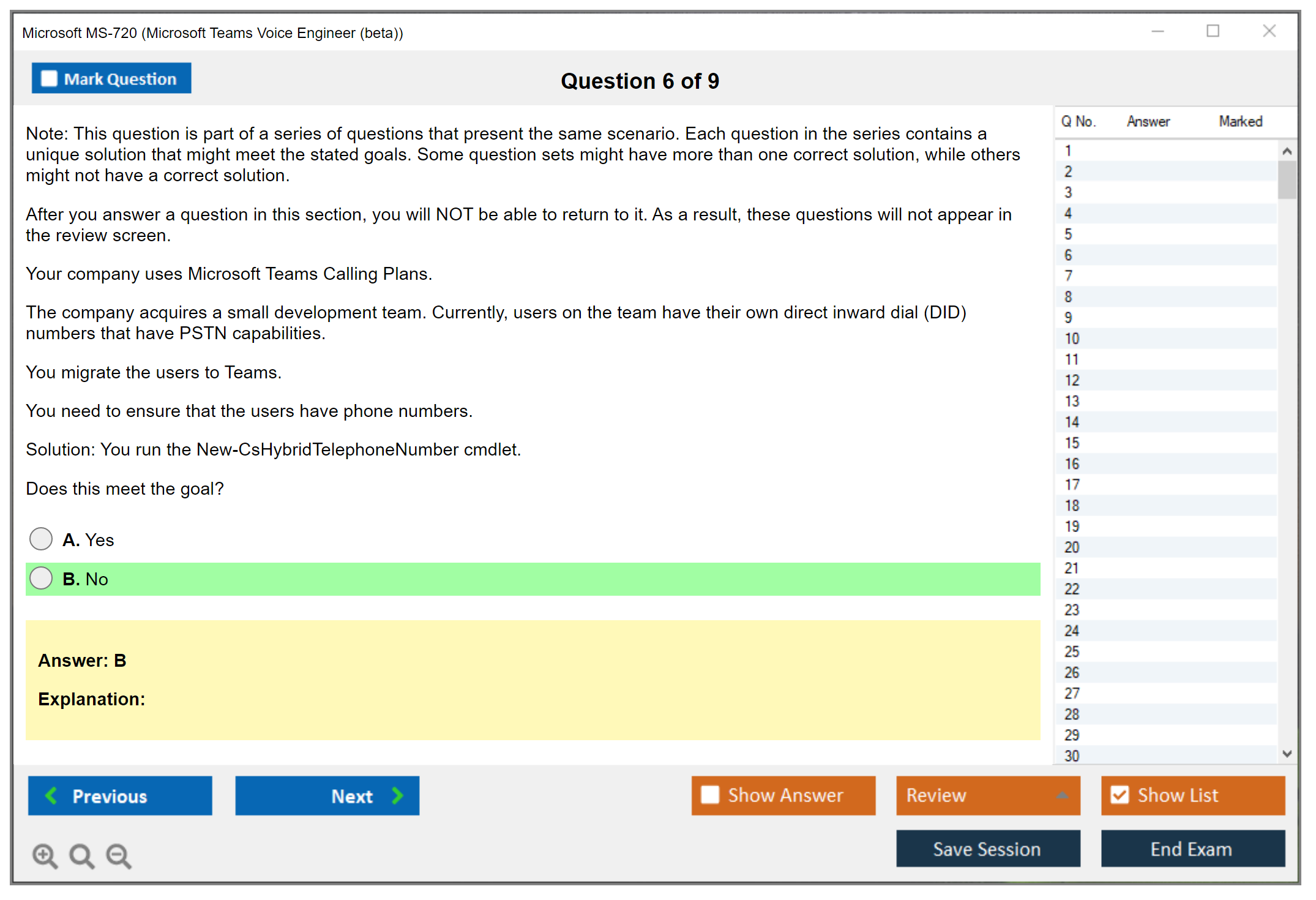Toggle the Show Answer checkbox
1316x900 pixels.
pyautogui.click(x=710, y=795)
